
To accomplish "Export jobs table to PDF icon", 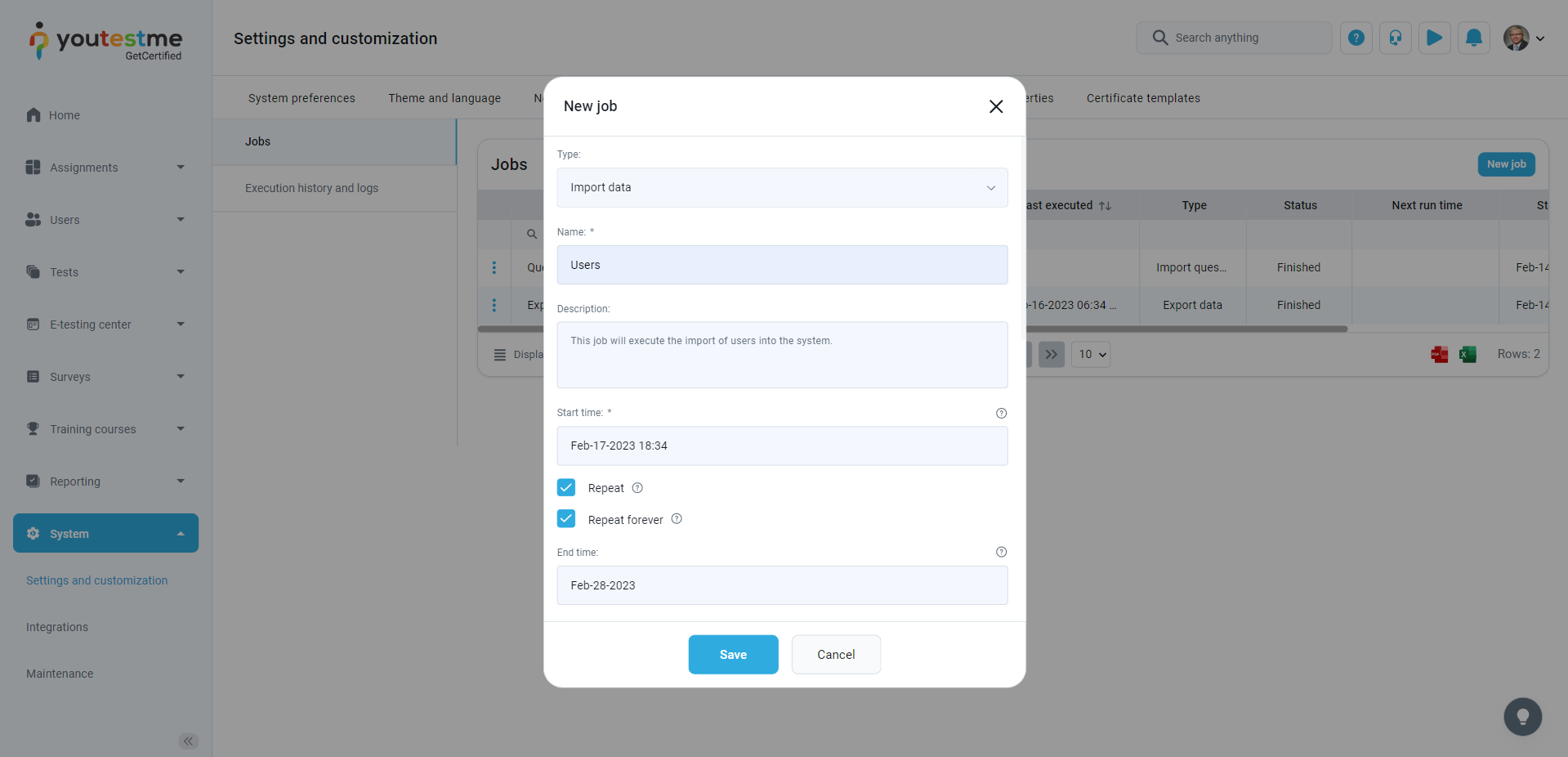I will point(1439,354).
